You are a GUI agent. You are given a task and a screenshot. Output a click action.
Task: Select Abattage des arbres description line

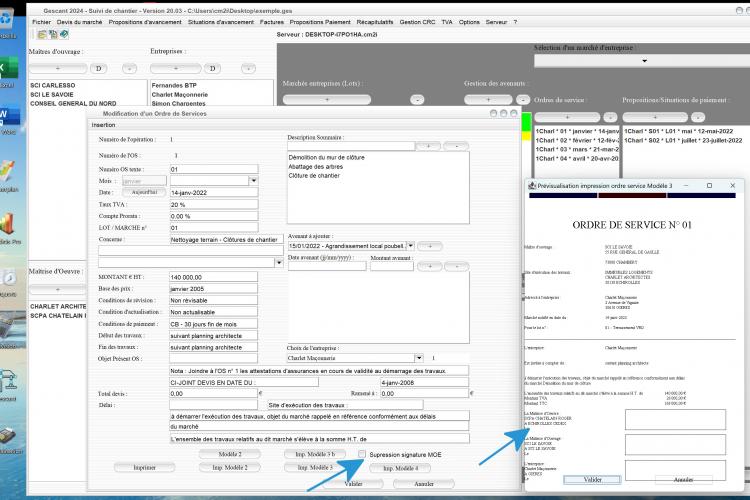316,167
